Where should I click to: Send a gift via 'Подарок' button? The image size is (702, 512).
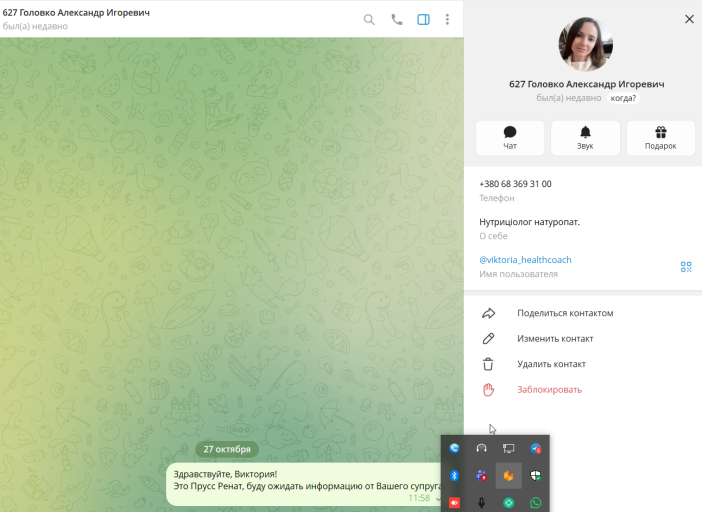click(660, 138)
